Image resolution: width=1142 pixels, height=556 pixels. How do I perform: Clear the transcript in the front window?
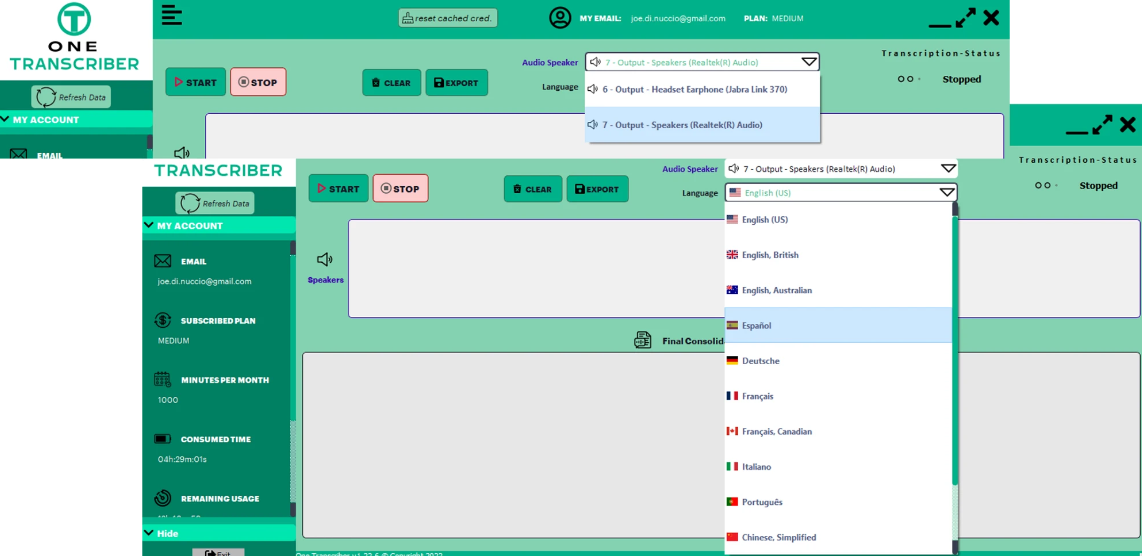[x=533, y=189]
